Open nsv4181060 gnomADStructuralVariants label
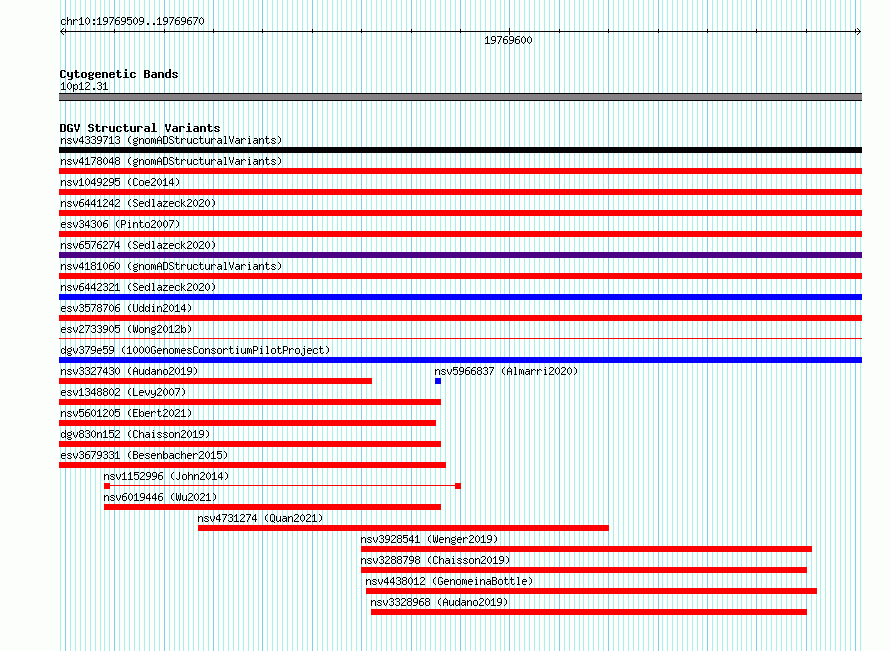Viewport: 890px width, 651px height. pyautogui.click(x=171, y=266)
